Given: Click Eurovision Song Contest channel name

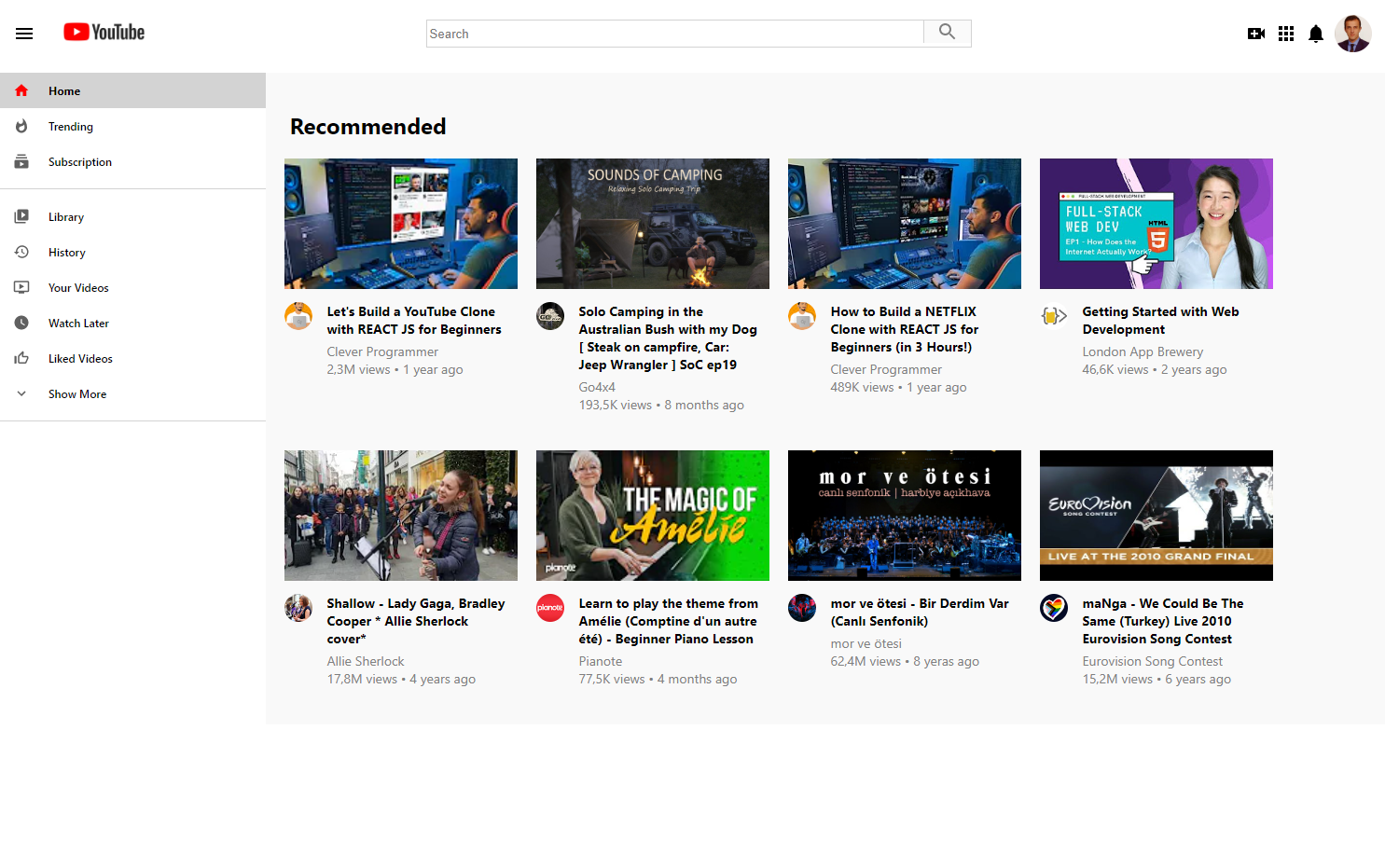Looking at the screenshot, I should [1152, 661].
